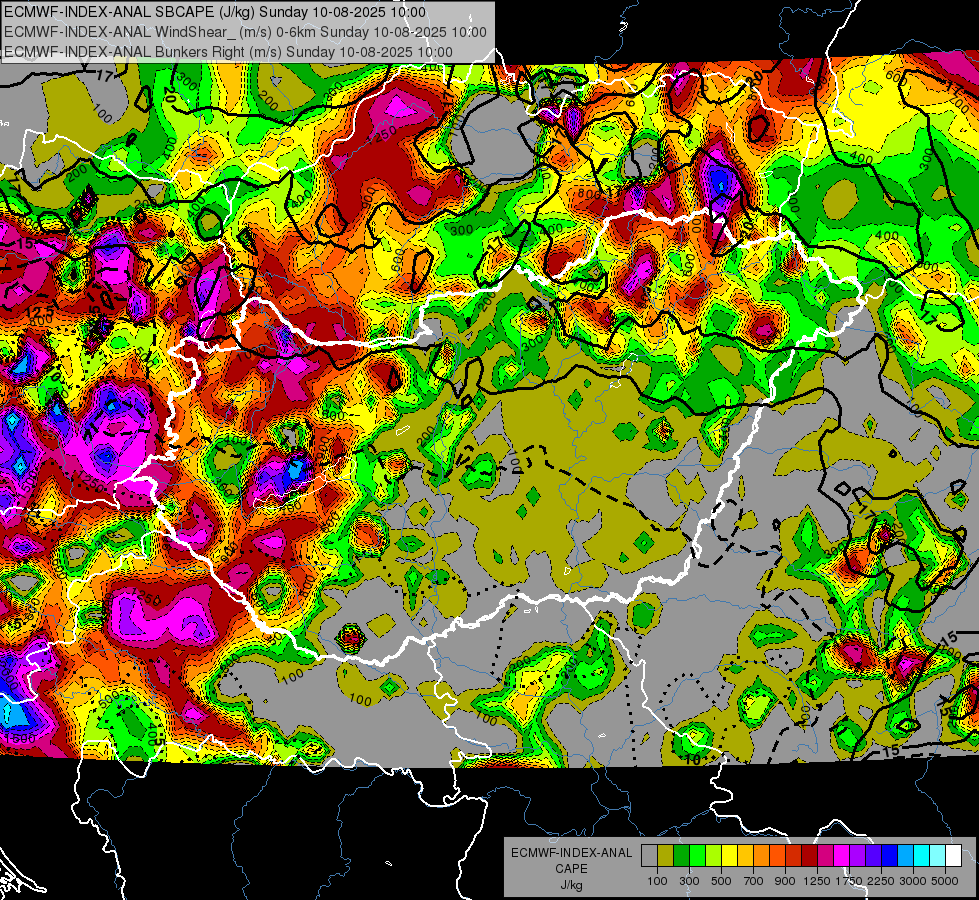Click the legend tick label 2250
The image size is (979, 900).
click(882, 881)
